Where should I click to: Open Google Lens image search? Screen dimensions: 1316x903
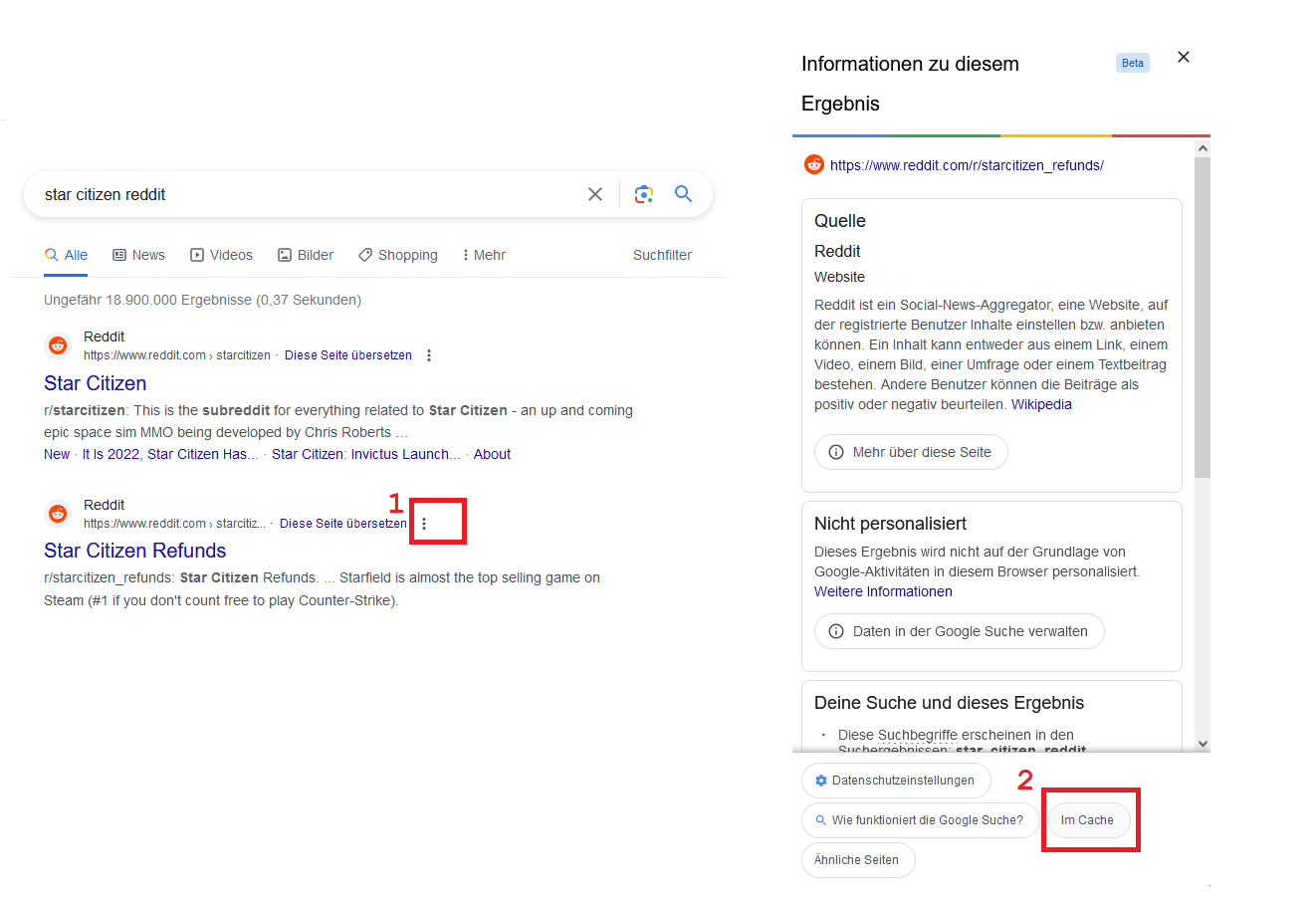(x=643, y=193)
